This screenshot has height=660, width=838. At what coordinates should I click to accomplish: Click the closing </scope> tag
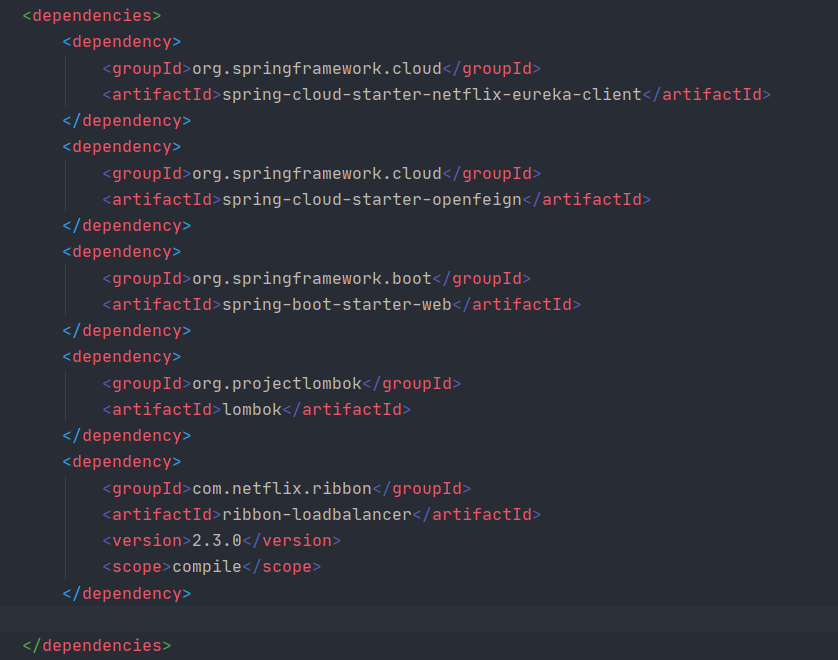282,567
